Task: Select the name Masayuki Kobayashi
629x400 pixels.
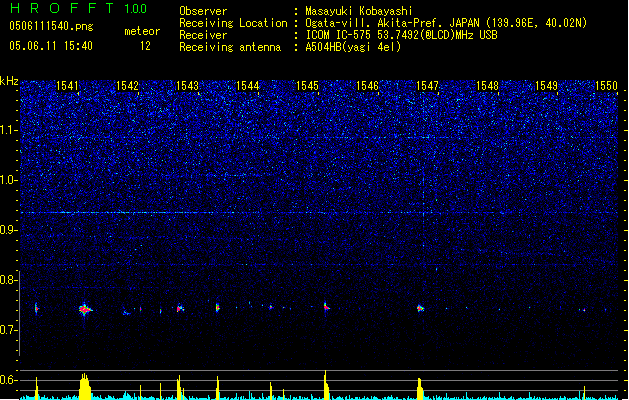Action: [359, 11]
